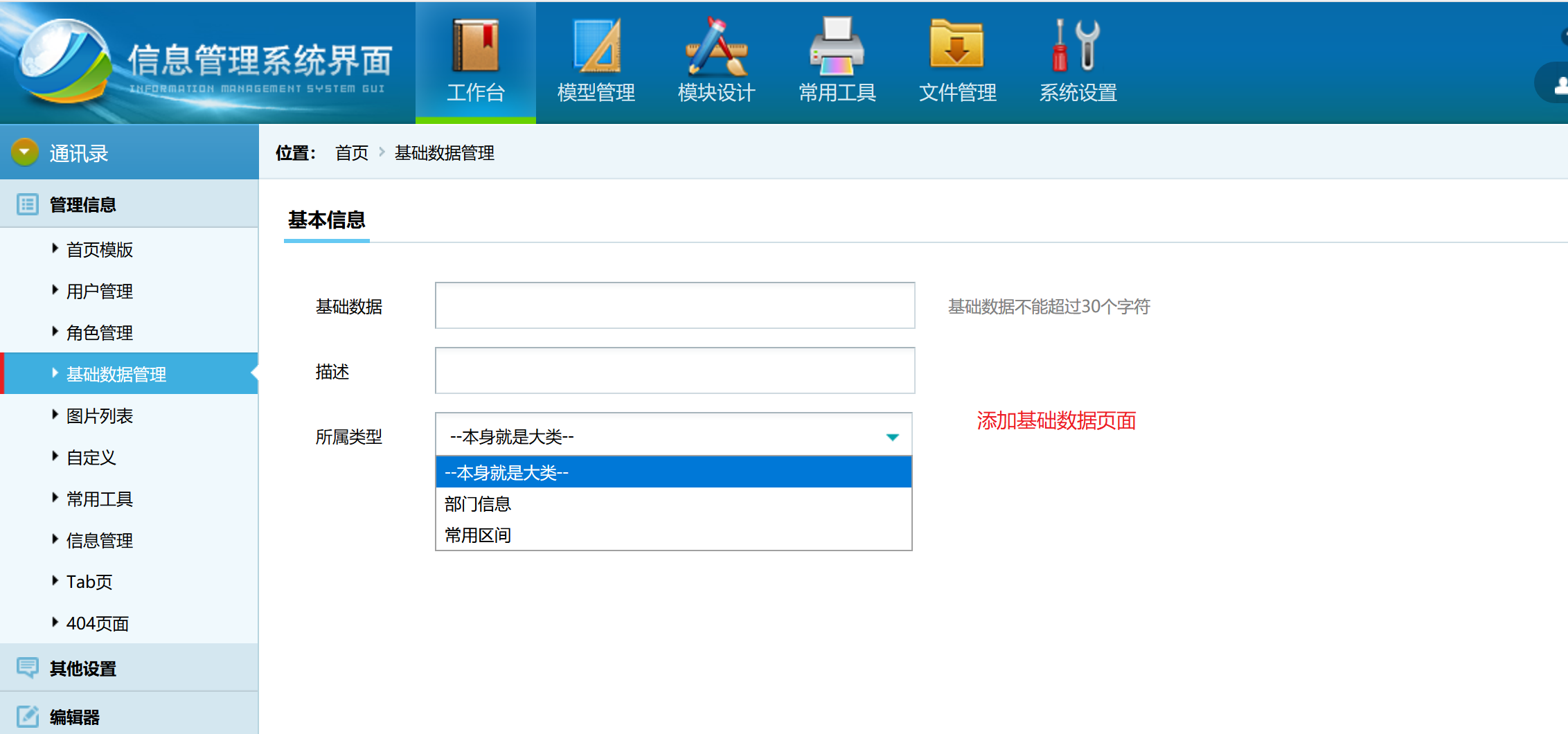Switch to the 工作台 tab label
This screenshot has height=734, width=1568.
point(476,92)
